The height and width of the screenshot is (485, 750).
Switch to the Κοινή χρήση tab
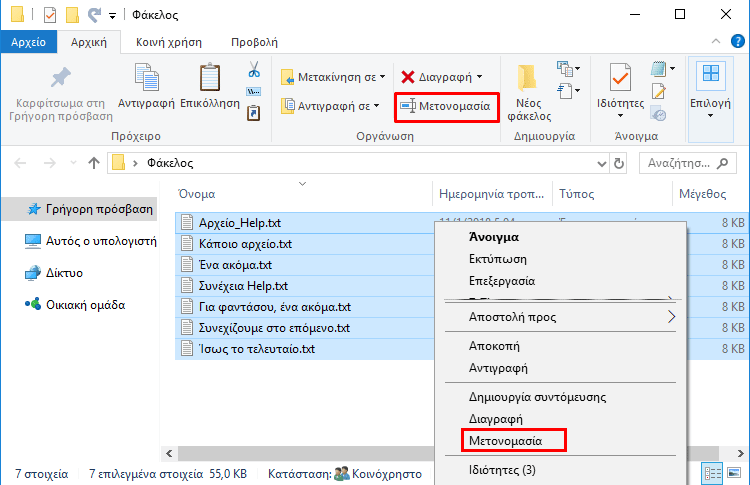tap(169, 42)
